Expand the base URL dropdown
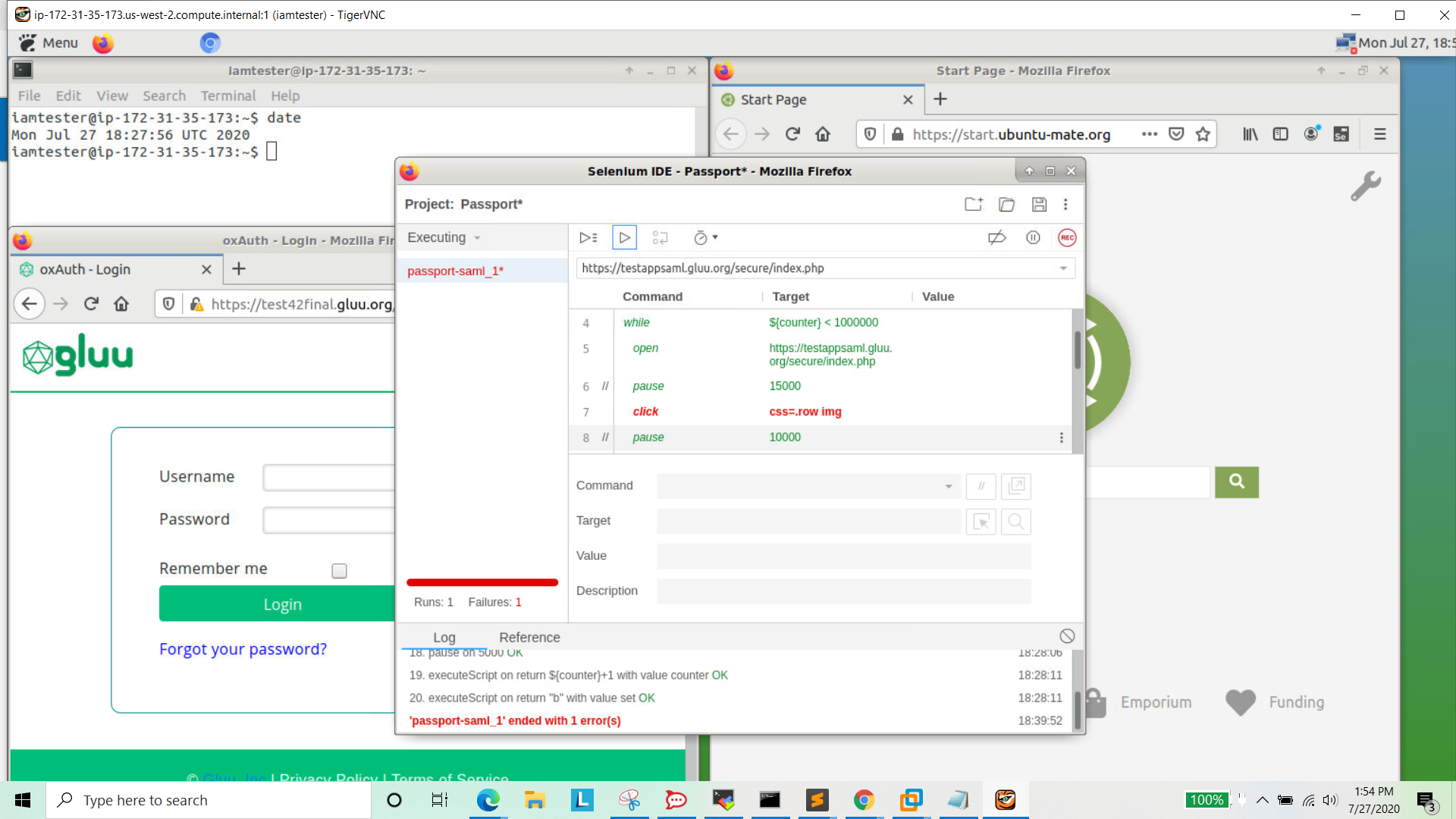This screenshot has width=1456, height=819. coord(1065,268)
